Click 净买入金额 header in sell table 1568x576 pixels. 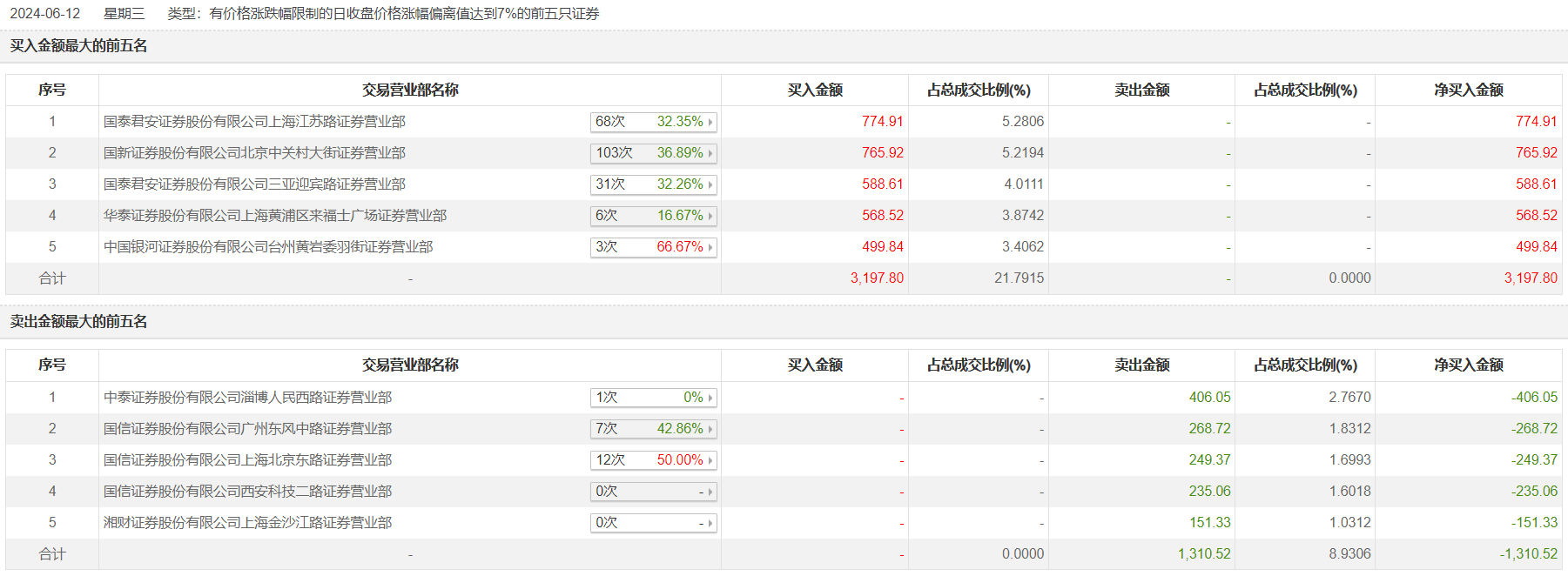(1468, 365)
